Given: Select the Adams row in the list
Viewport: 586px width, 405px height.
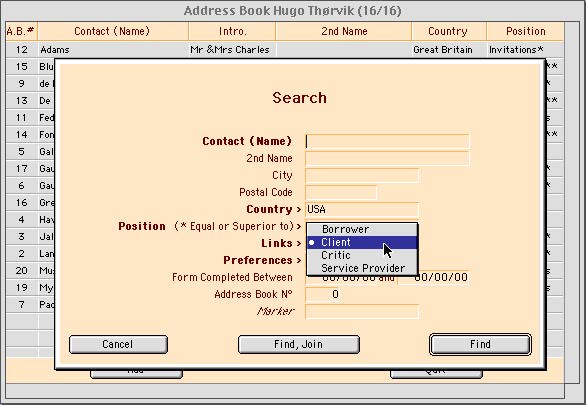Looking at the screenshot, I should coord(285,50).
